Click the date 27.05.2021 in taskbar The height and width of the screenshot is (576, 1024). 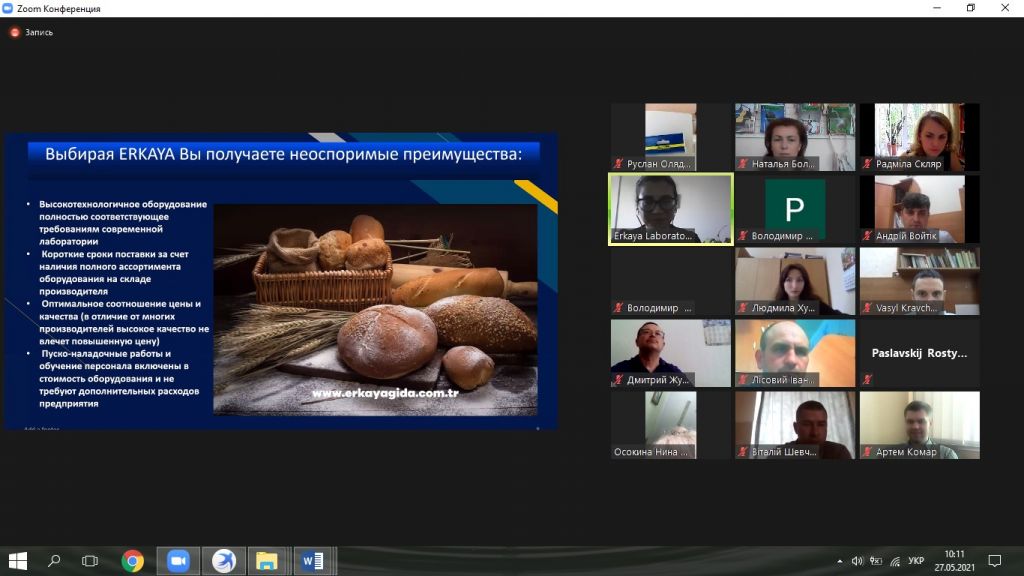(954, 568)
